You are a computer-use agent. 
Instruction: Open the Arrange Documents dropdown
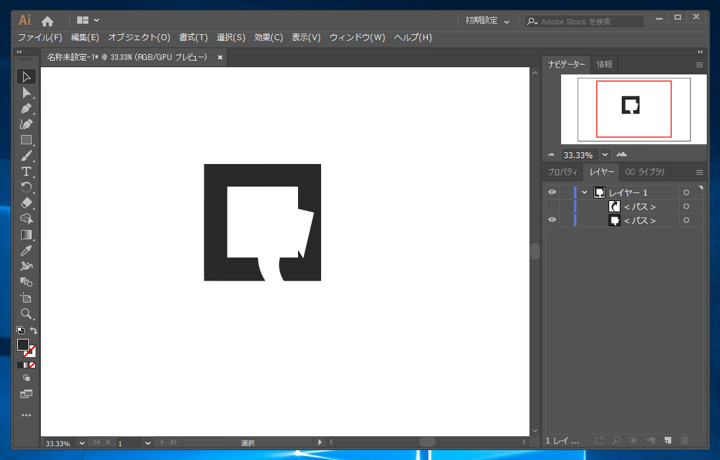click(x=88, y=20)
